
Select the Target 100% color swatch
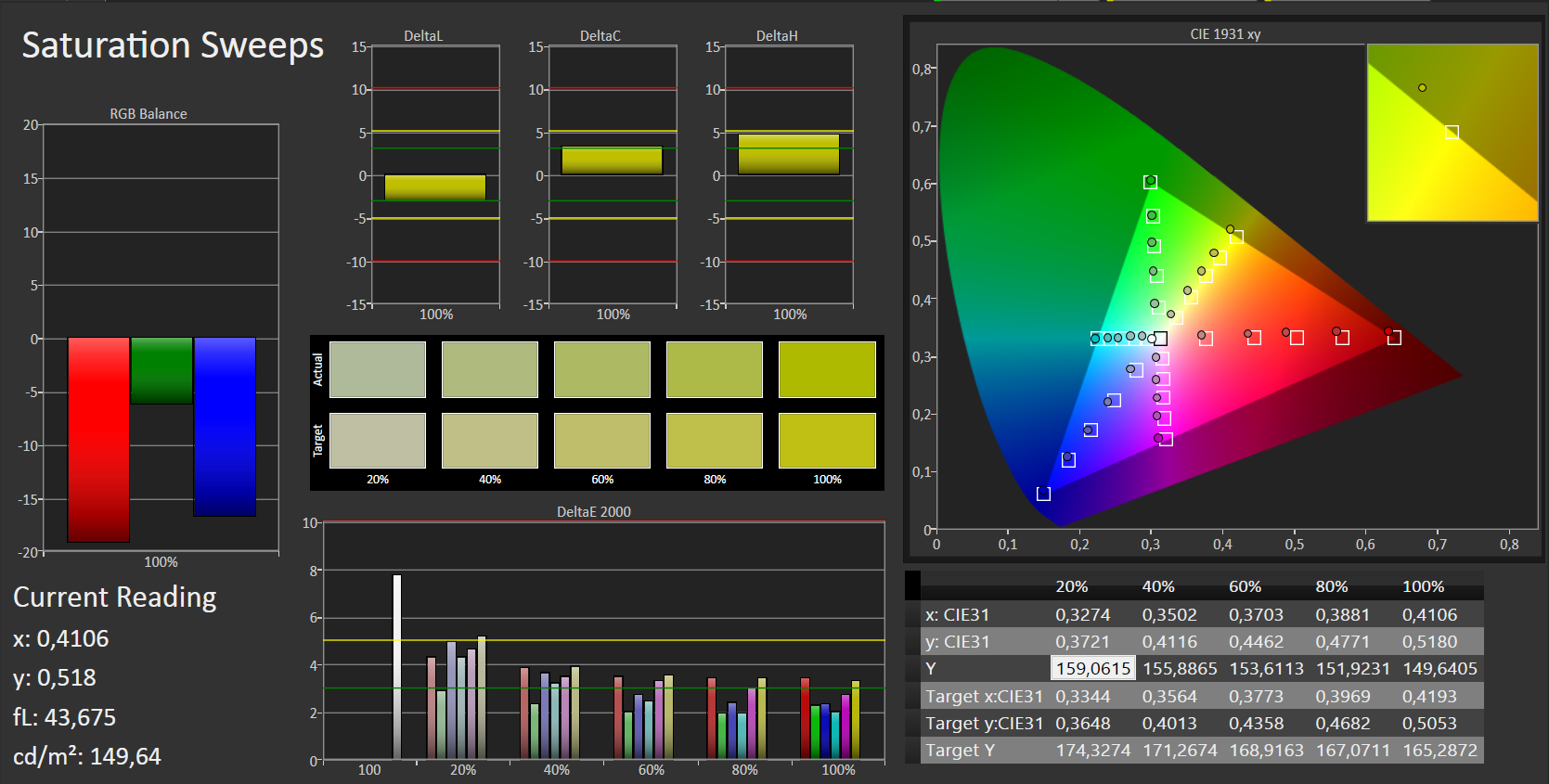(x=827, y=441)
